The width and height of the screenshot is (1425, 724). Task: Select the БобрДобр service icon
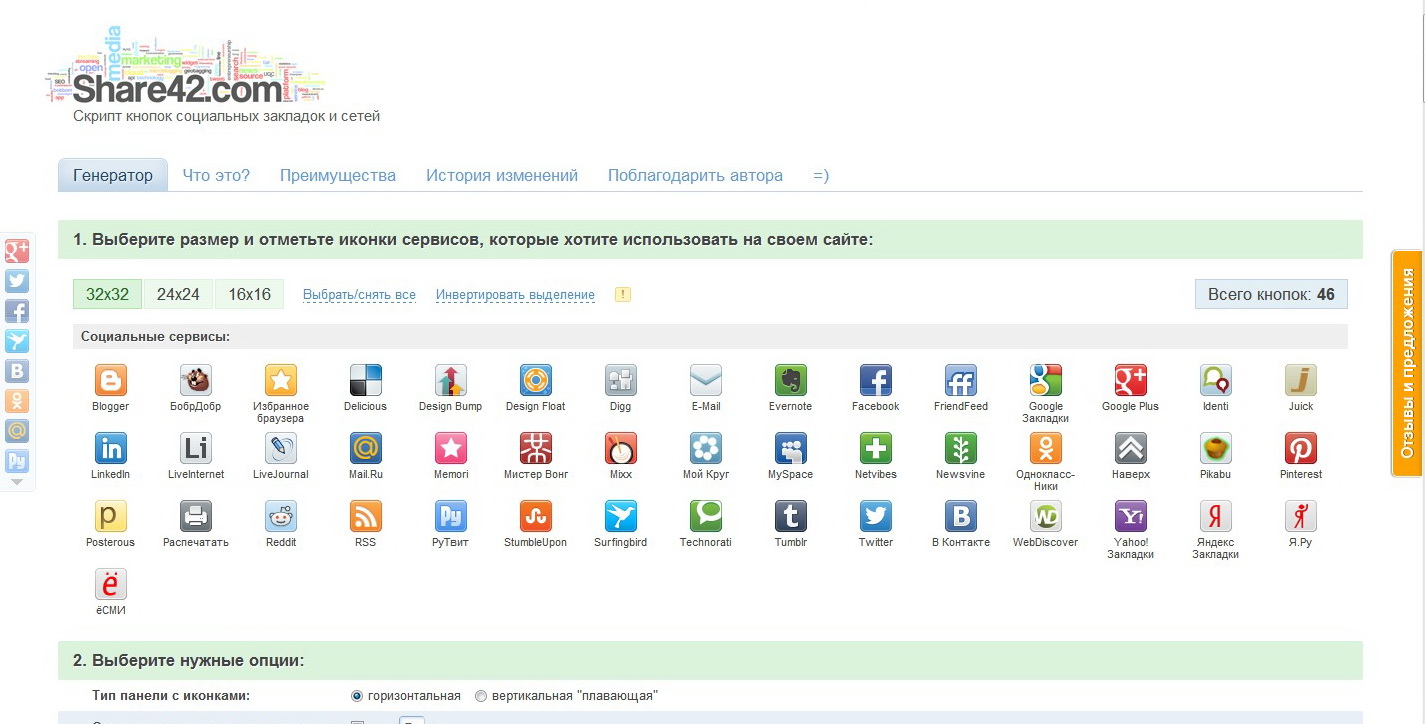point(196,380)
